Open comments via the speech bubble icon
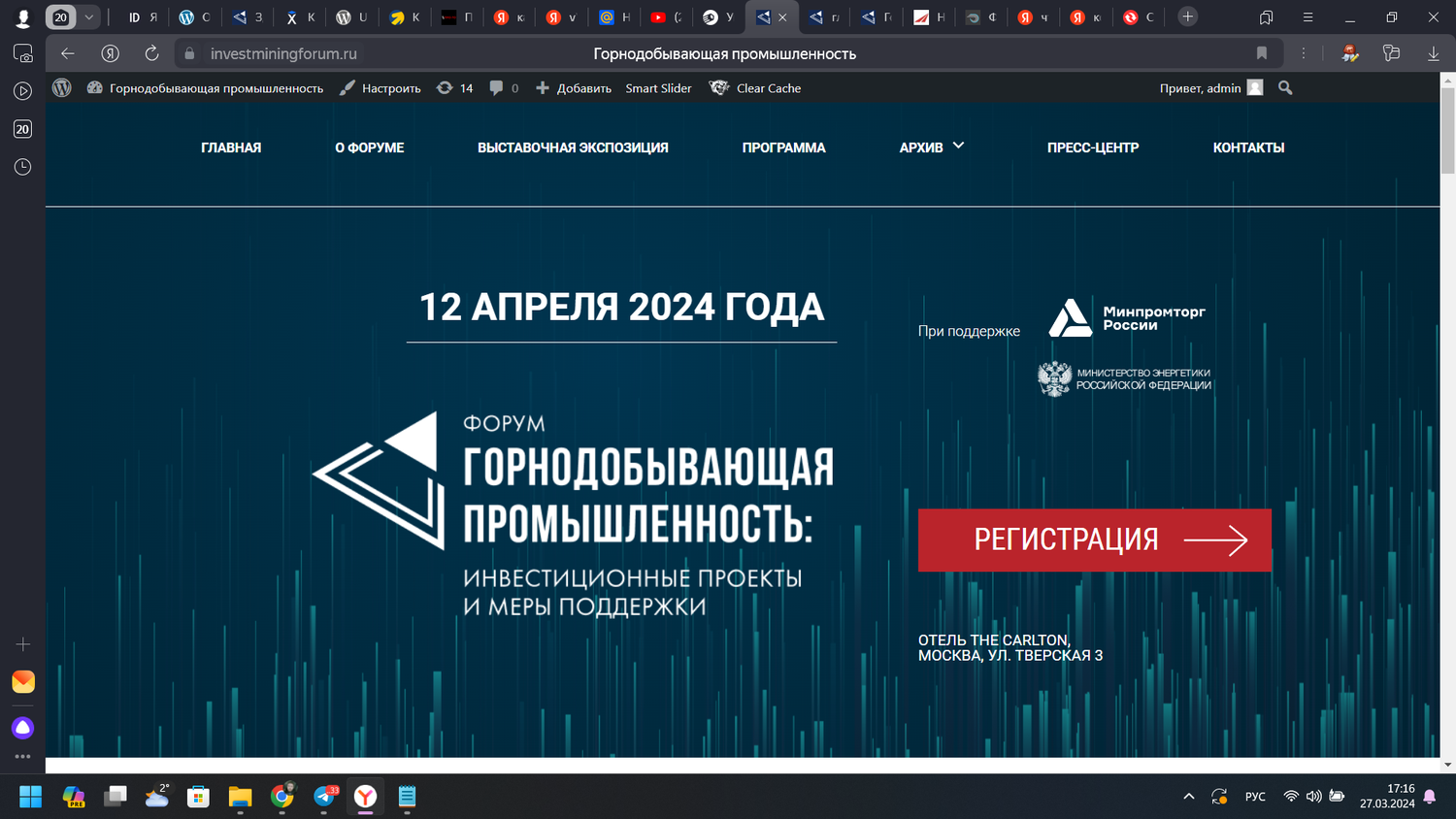 click(495, 87)
